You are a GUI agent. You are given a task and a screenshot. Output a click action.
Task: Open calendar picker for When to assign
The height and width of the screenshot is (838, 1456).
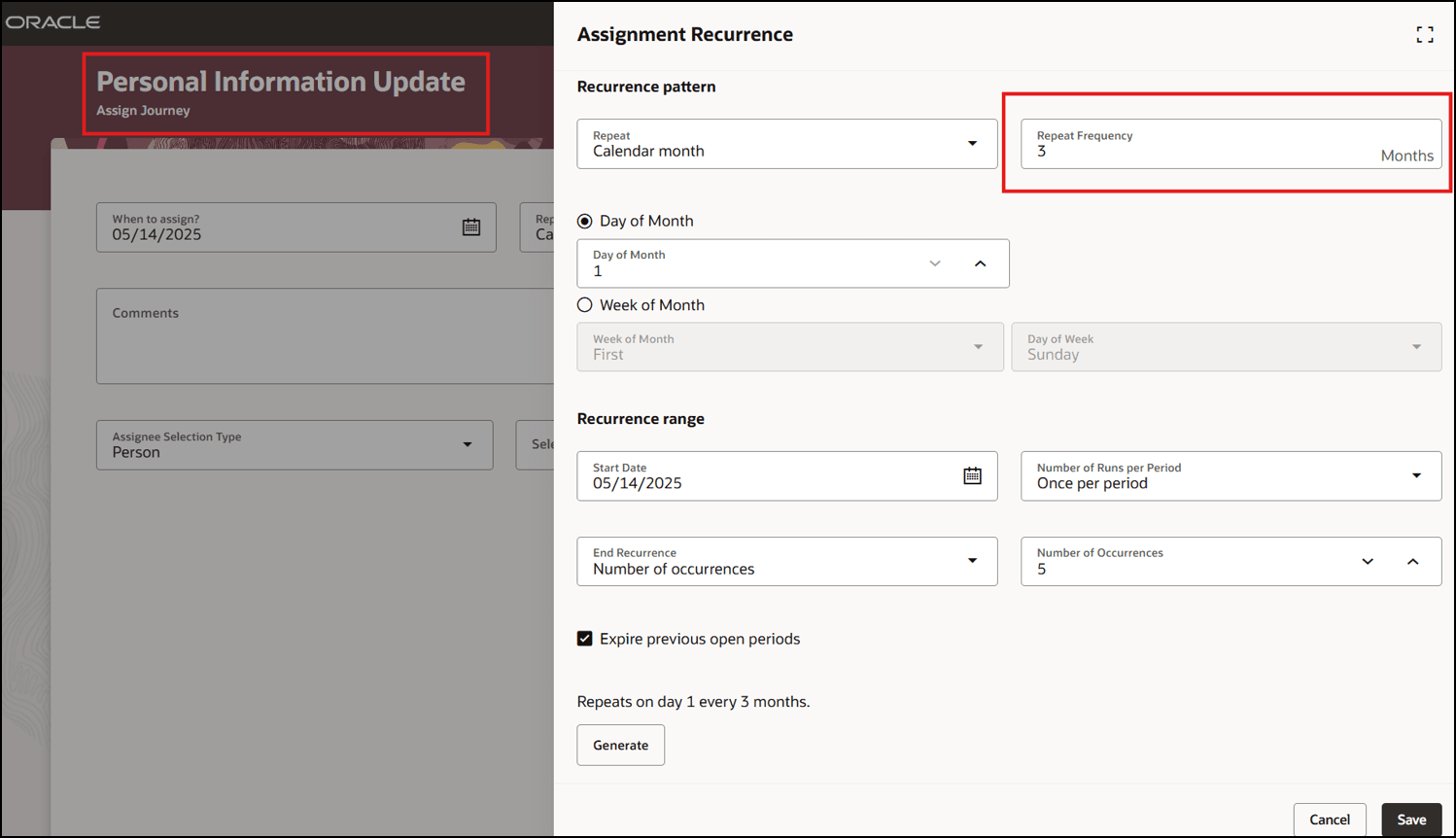coord(471,227)
